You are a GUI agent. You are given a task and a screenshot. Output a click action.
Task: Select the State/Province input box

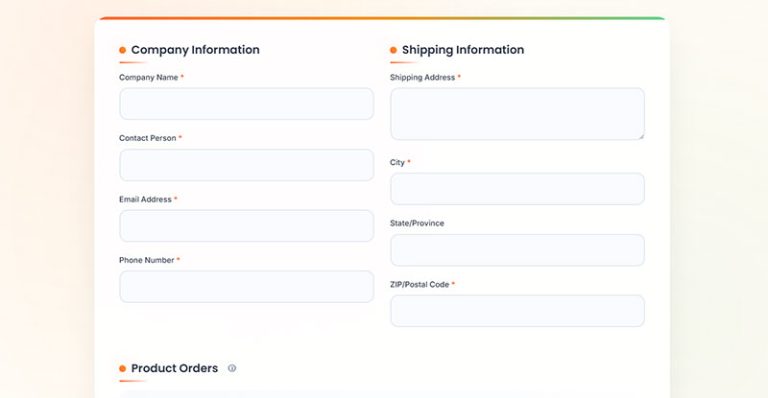(517, 250)
